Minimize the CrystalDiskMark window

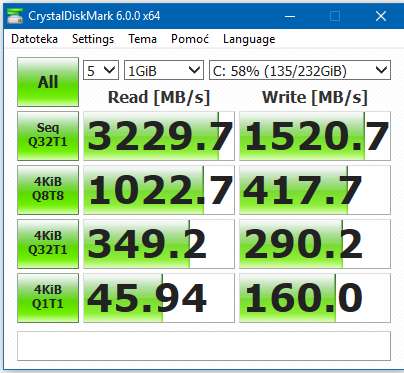click(x=290, y=16)
